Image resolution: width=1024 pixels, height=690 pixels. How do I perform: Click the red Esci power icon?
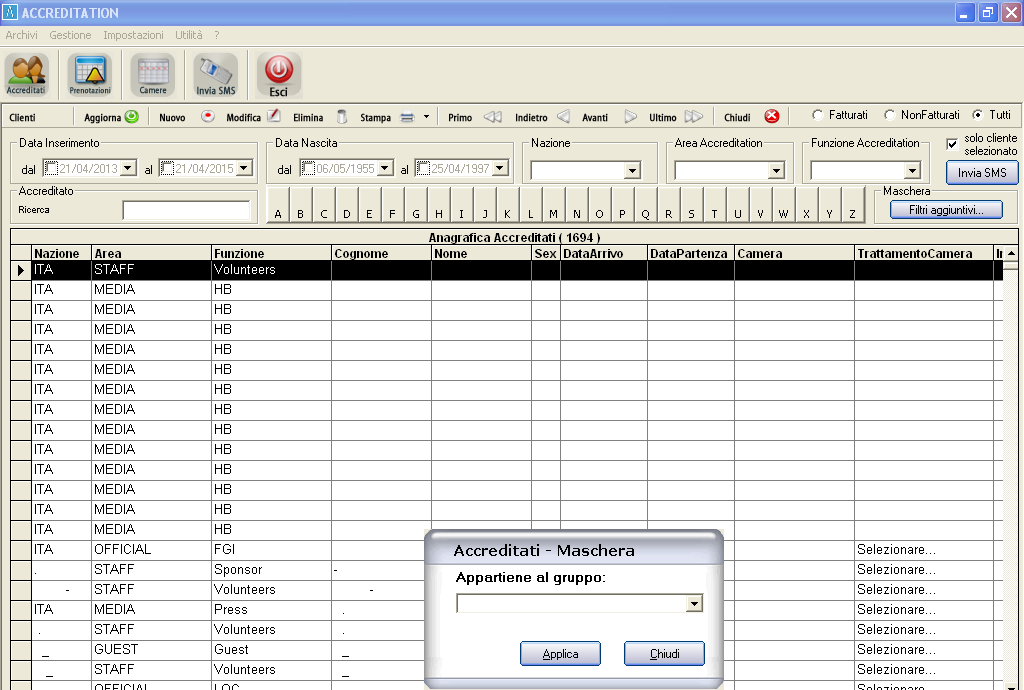click(x=279, y=75)
